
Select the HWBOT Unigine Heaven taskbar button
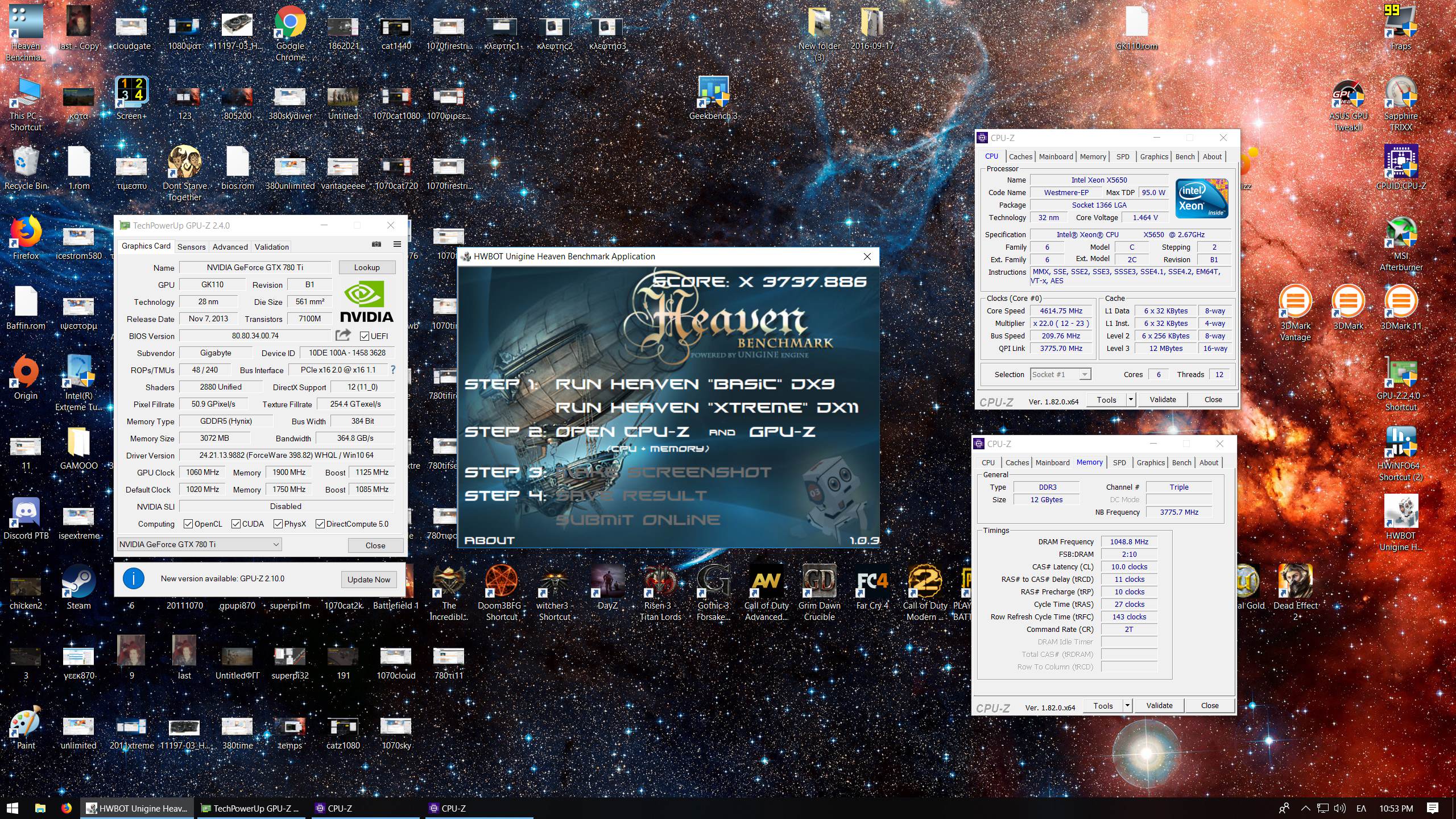click(x=136, y=808)
